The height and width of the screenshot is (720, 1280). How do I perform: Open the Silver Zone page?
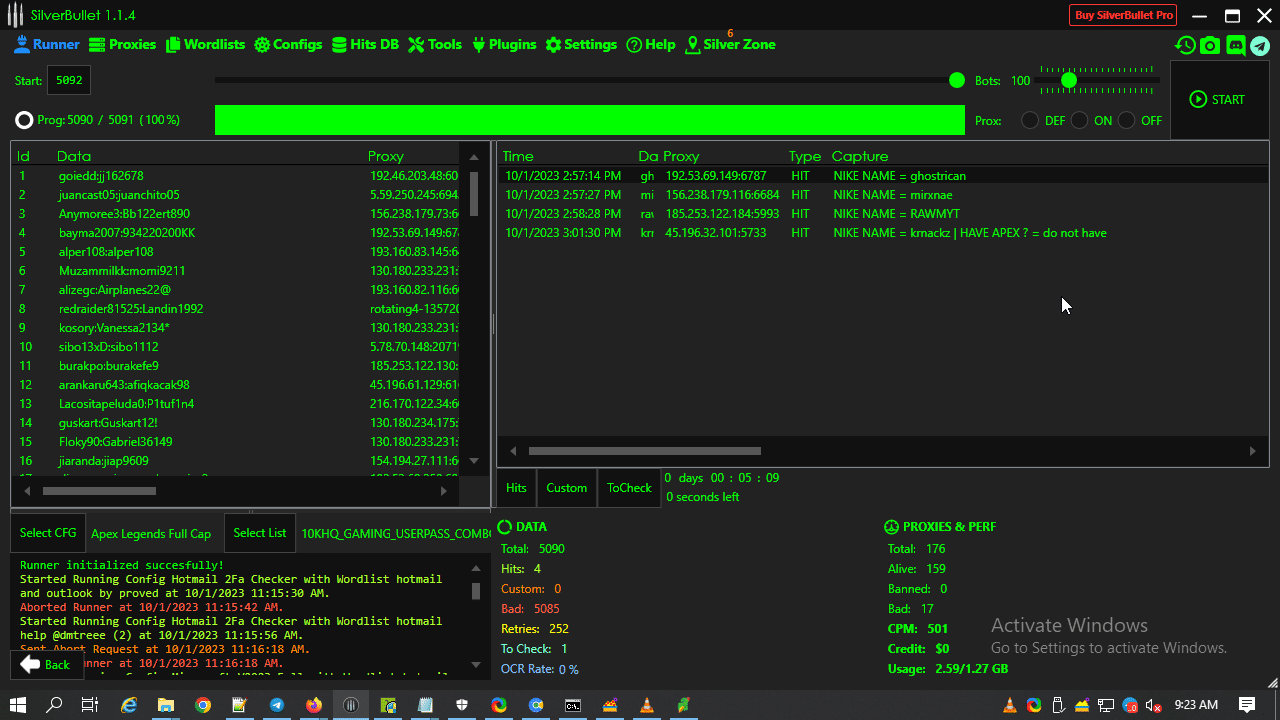point(730,45)
